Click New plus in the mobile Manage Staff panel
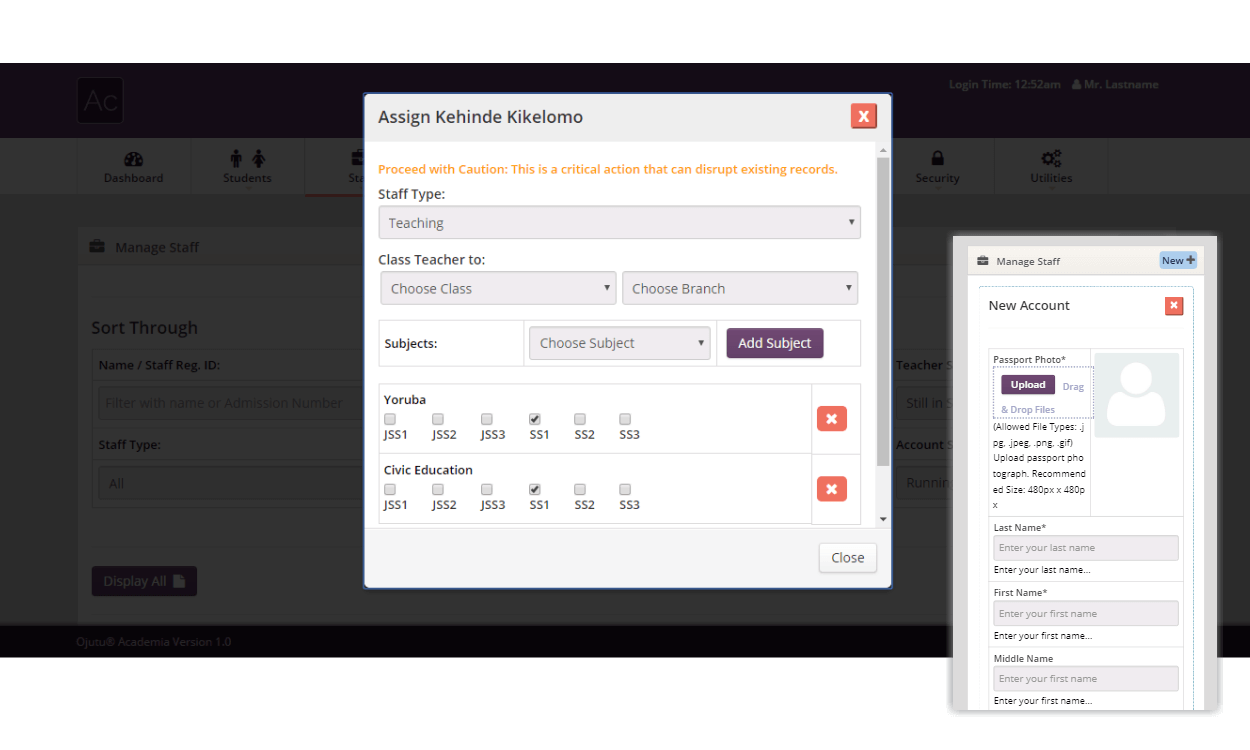The image size is (1250, 750). point(1178,260)
